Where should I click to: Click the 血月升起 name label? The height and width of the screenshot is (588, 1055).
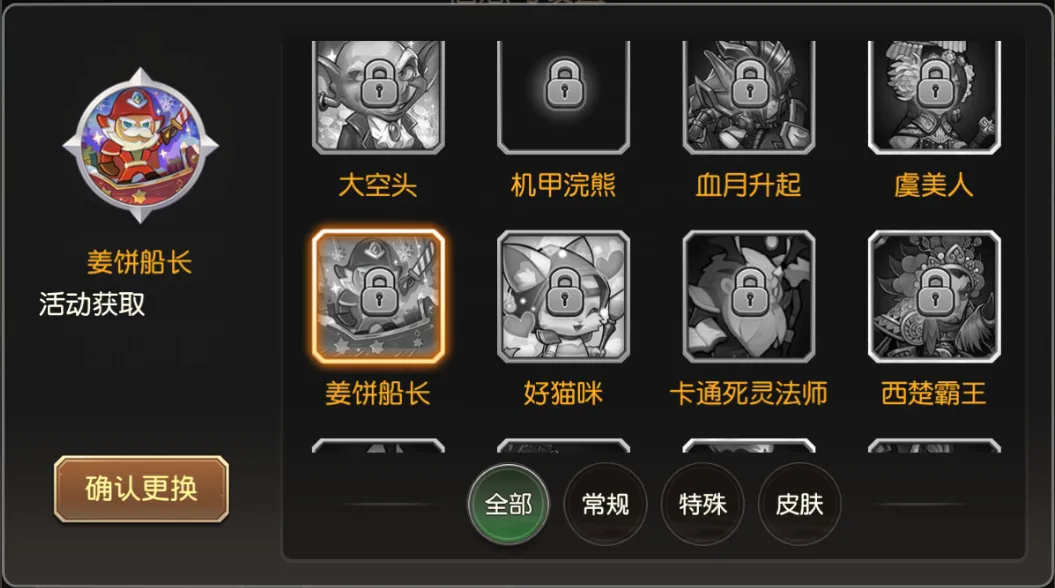click(749, 185)
